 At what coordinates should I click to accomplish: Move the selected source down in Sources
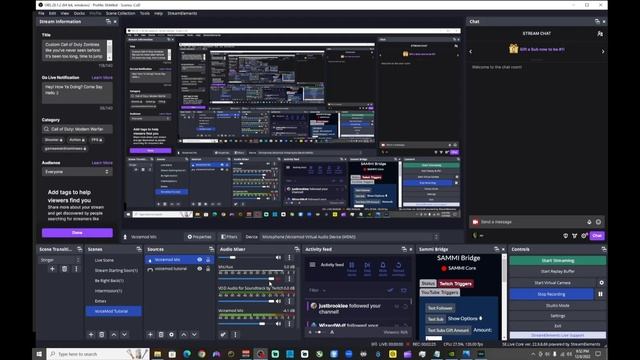pyautogui.click(x=194, y=334)
